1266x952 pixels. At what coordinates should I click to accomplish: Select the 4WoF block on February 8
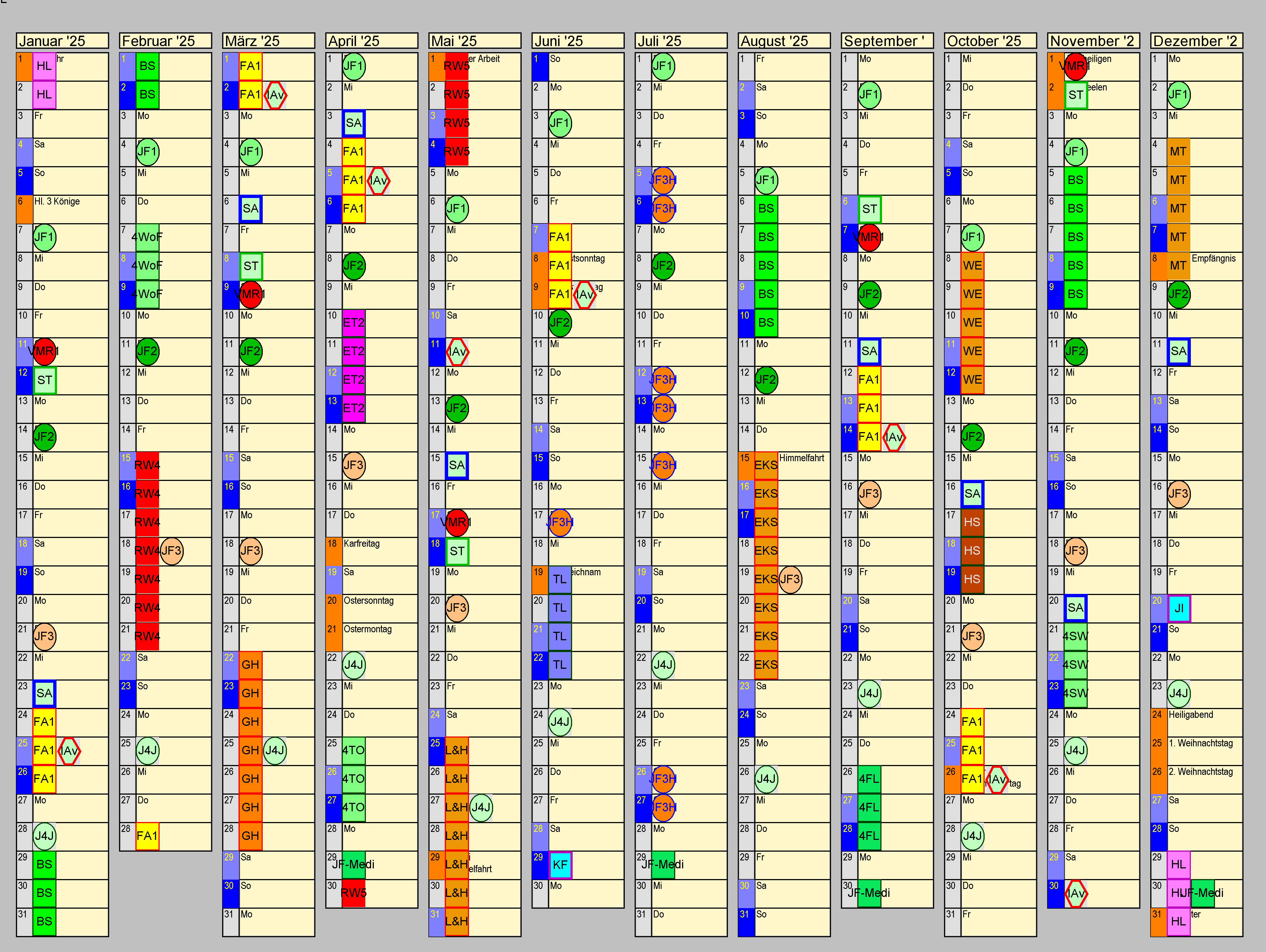[x=148, y=265]
